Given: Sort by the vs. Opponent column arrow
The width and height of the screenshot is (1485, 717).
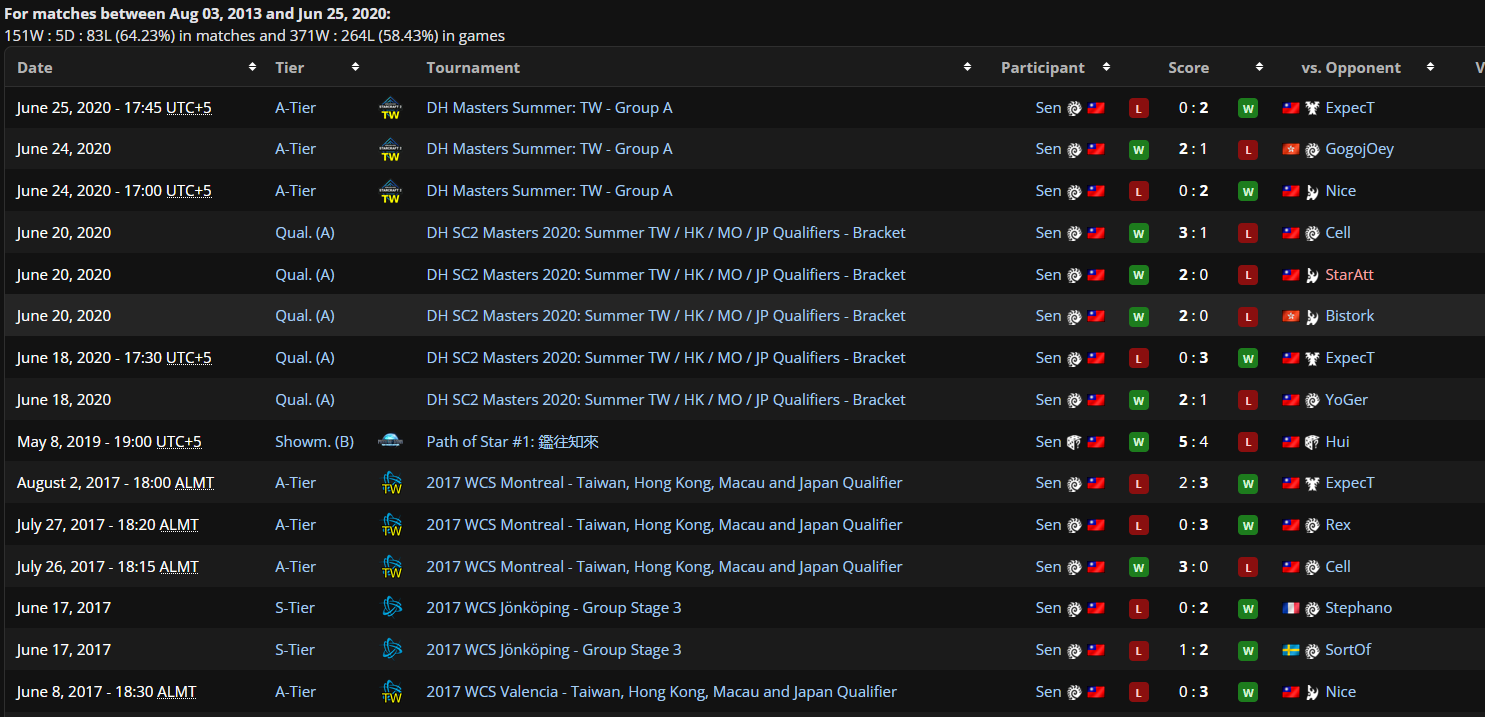Looking at the screenshot, I should 1431,67.
